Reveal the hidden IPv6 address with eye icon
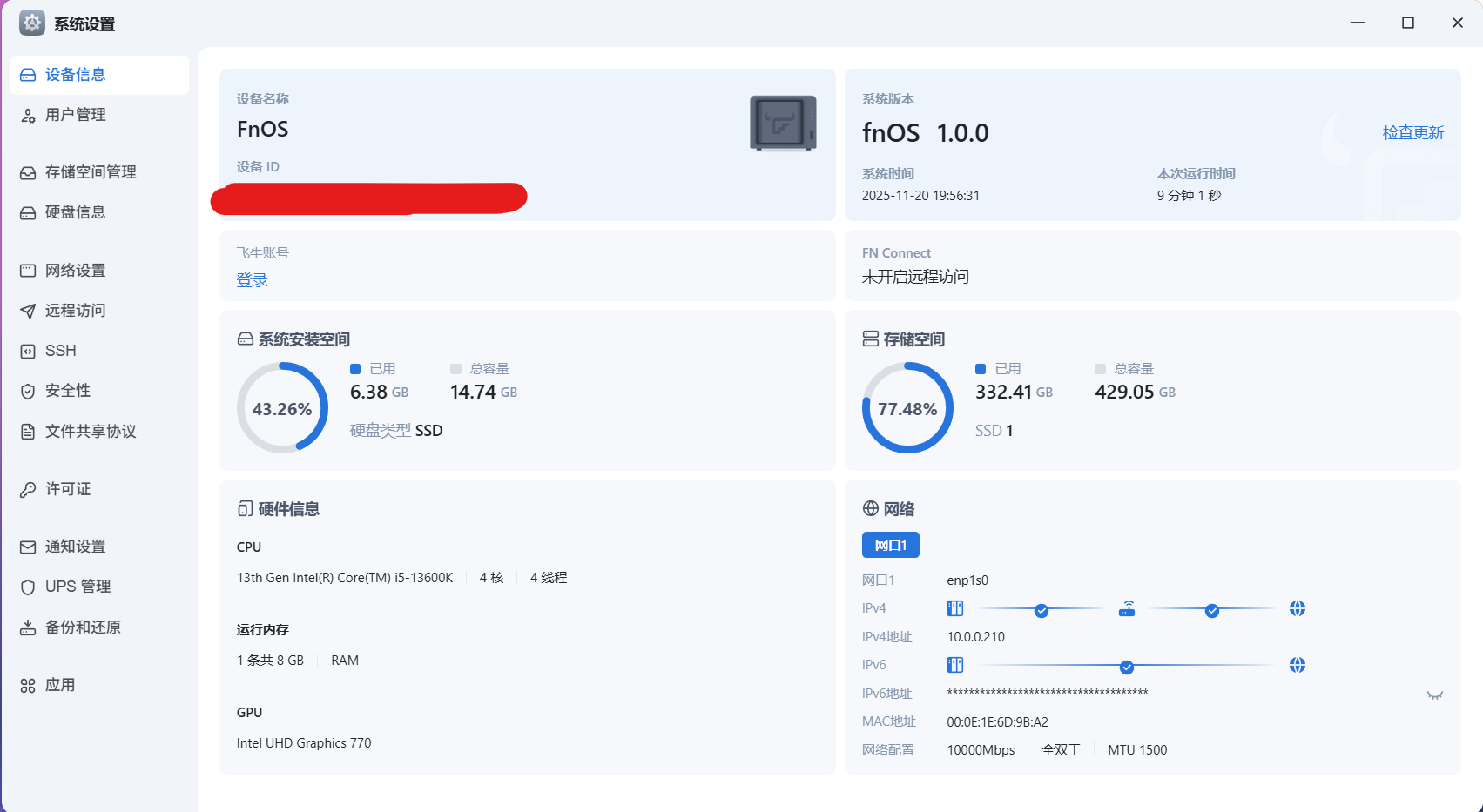The height and width of the screenshot is (812, 1483). pos(1434,695)
